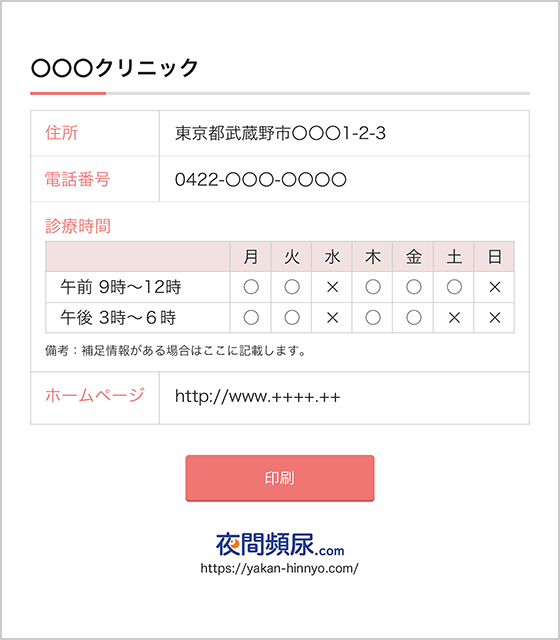Click the 日 column header
The height and width of the screenshot is (640, 560).
(x=494, y=257)
